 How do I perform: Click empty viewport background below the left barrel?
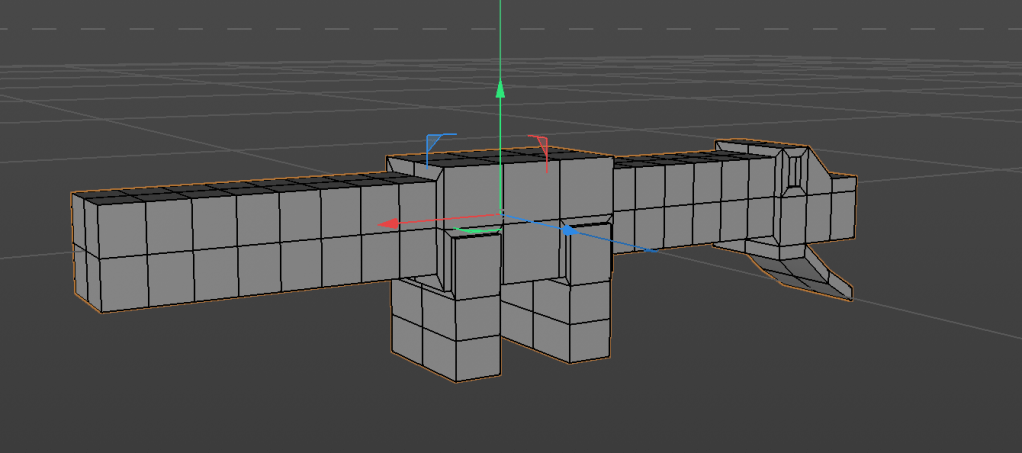200,380
